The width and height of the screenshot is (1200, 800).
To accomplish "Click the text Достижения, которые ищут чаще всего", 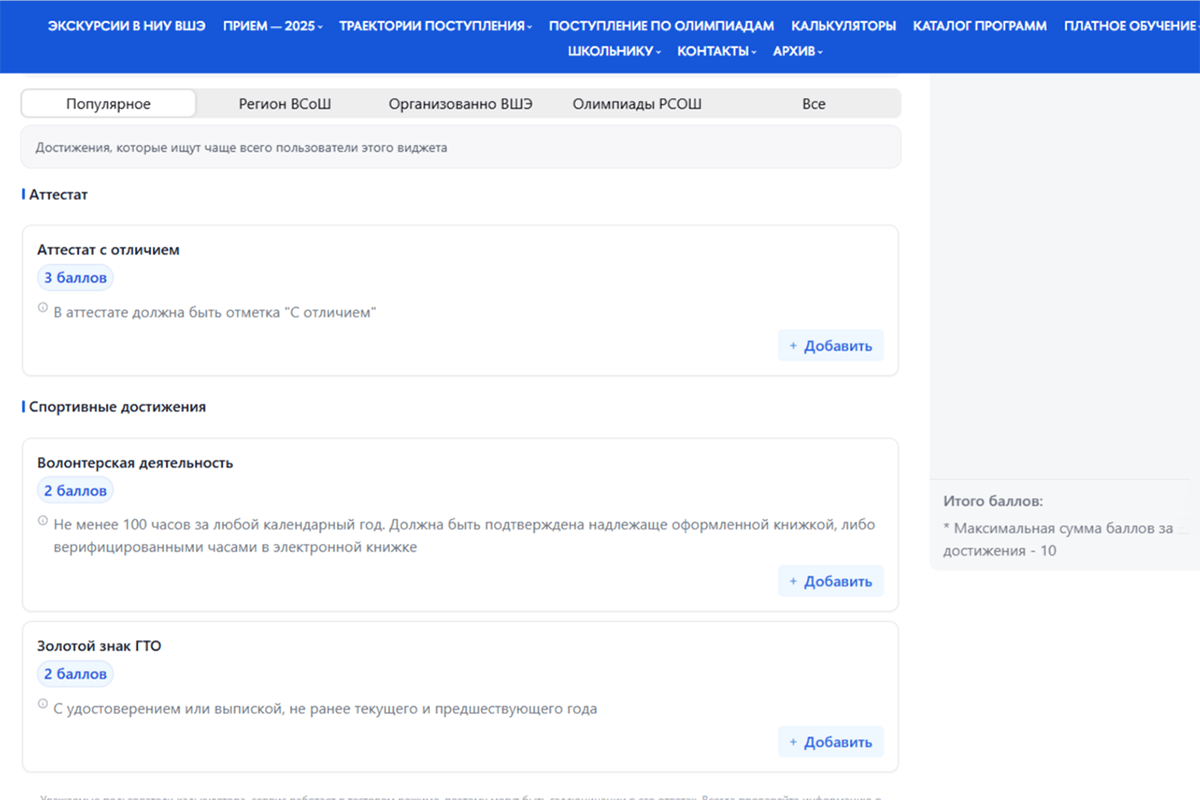I will [241, 148].
